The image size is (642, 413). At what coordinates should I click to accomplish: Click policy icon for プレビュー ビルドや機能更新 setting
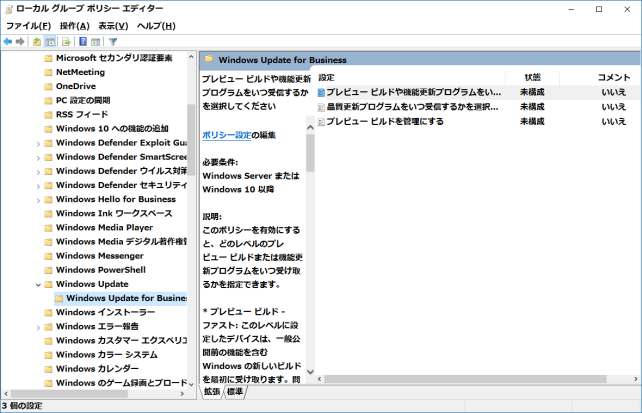321,93
